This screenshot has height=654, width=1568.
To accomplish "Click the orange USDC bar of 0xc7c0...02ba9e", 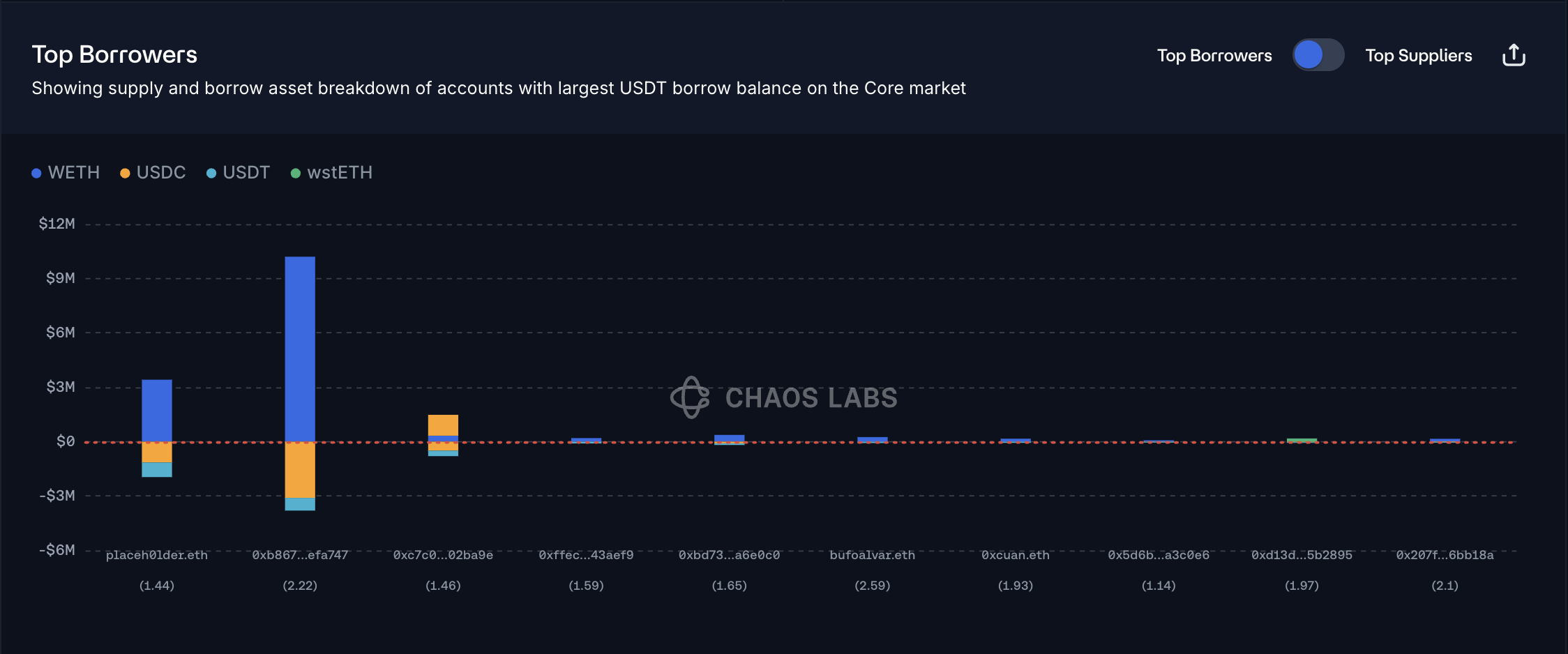I will click(443, 425).
